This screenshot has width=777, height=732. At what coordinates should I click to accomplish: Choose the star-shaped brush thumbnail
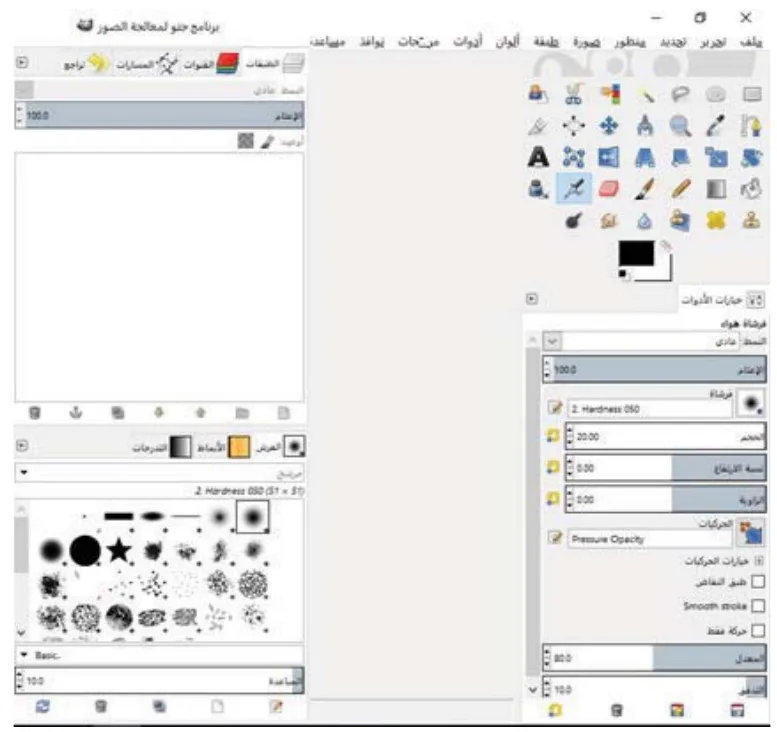click(x=119, y=550)
